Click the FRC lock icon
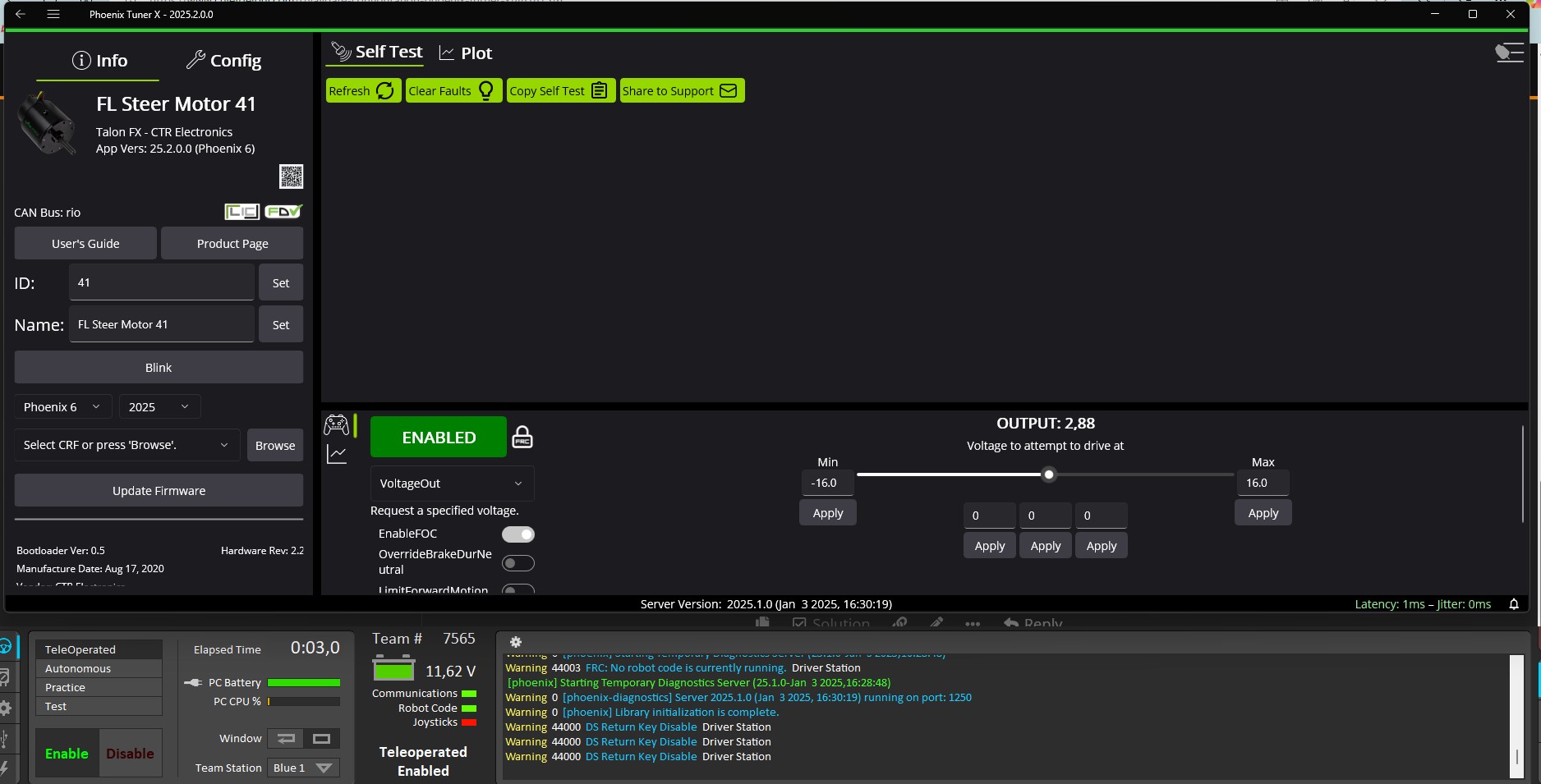The height and width of the screenshot is (784, 1541). tap(522, 437)
